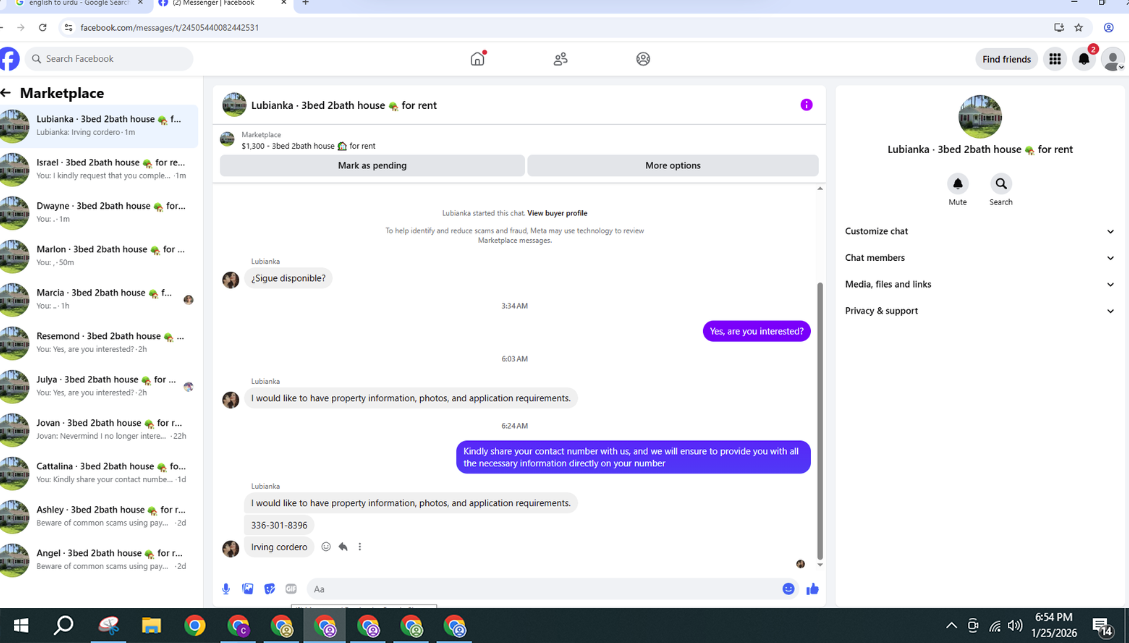
Task: Open the volume control in system tray
Action: (x=1015, y=626)
